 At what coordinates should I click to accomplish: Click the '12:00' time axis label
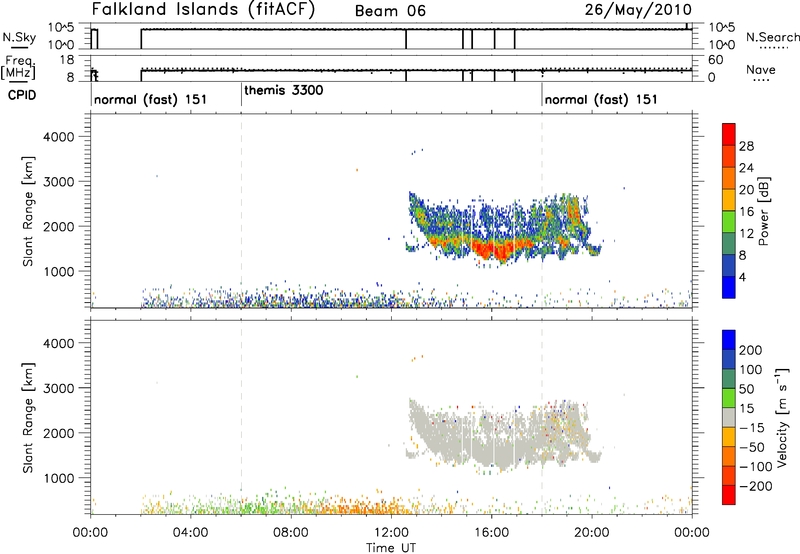coord(391,533)
